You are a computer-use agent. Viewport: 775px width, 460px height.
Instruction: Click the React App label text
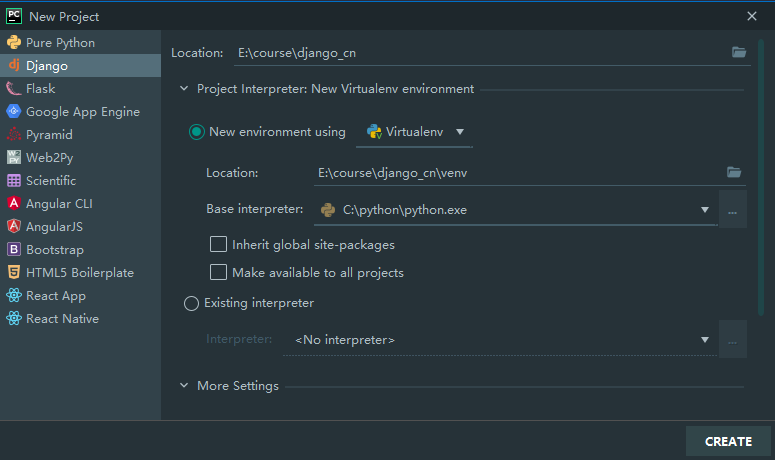point(56,295)
